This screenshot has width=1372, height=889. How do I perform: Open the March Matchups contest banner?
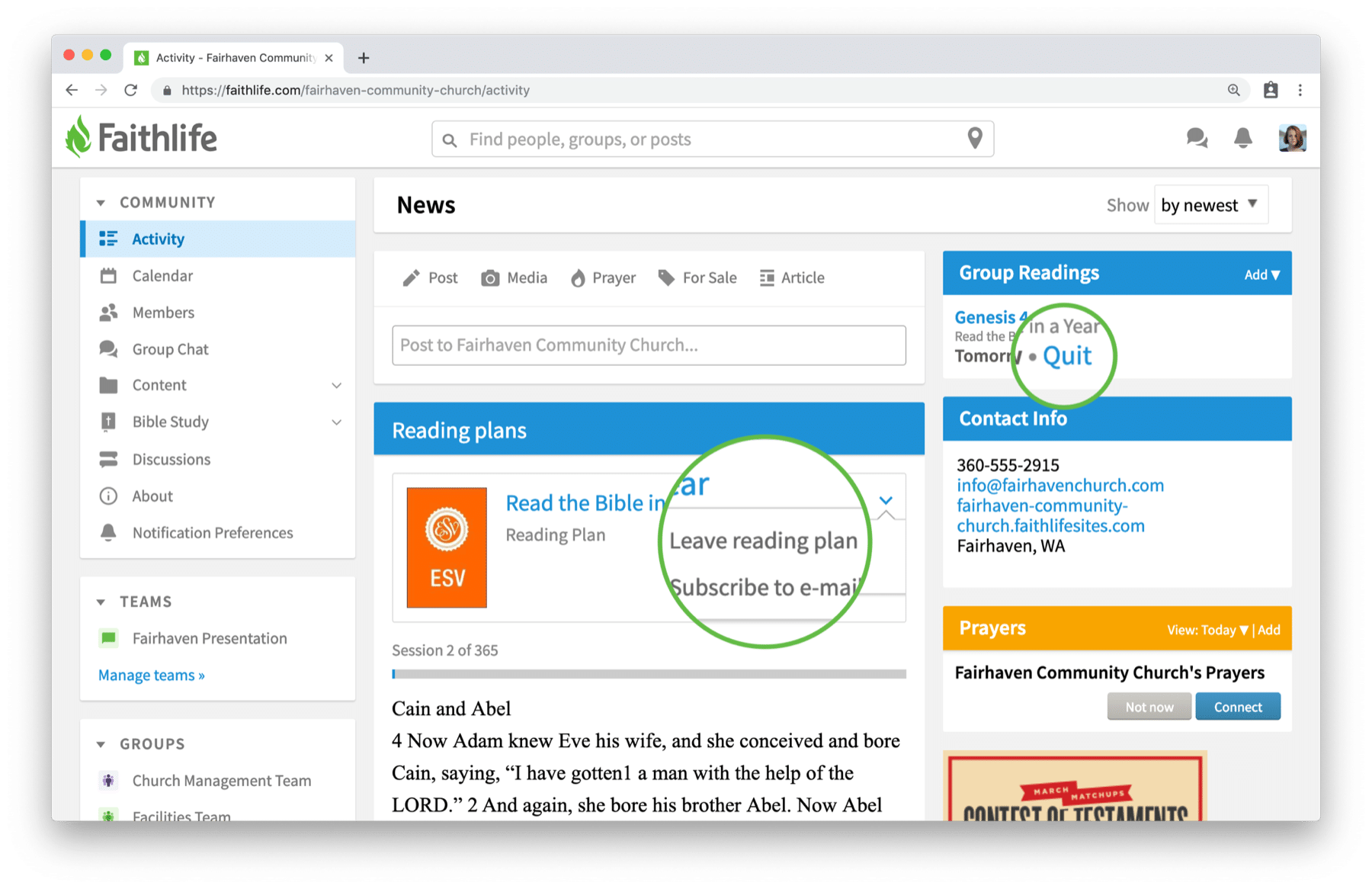1075,786
